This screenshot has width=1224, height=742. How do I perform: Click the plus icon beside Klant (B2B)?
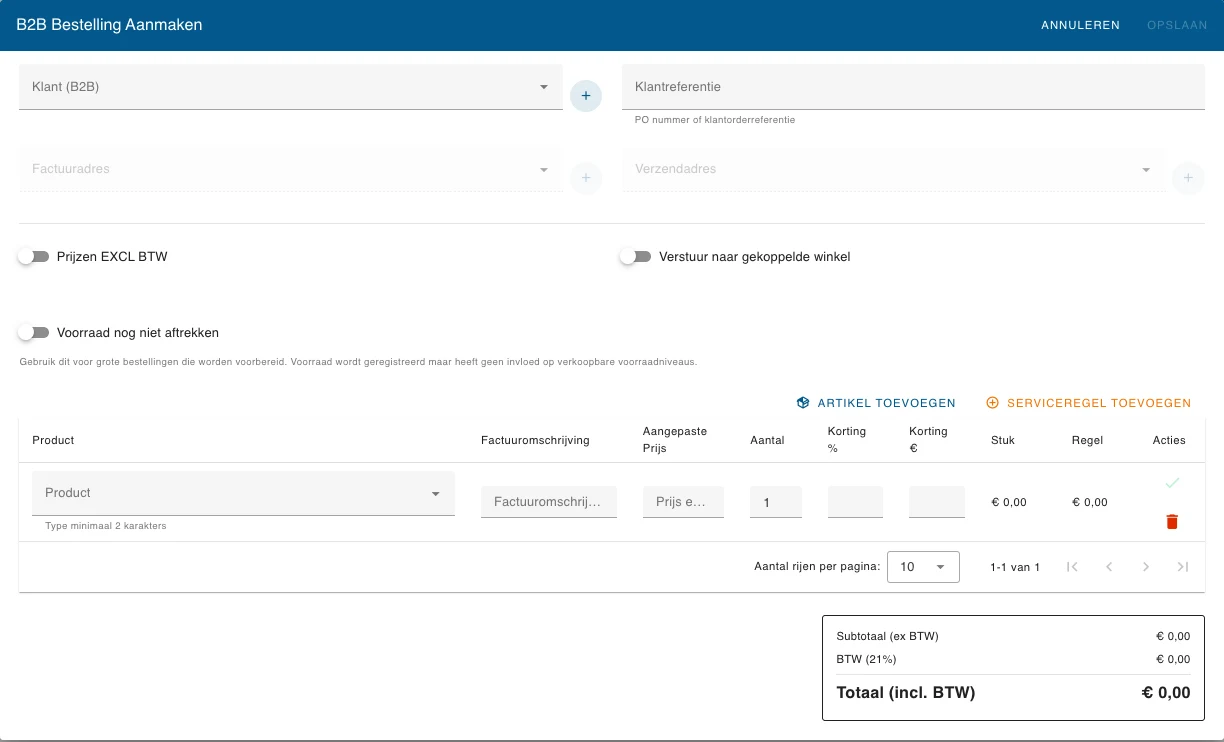(x=586, y=96)
